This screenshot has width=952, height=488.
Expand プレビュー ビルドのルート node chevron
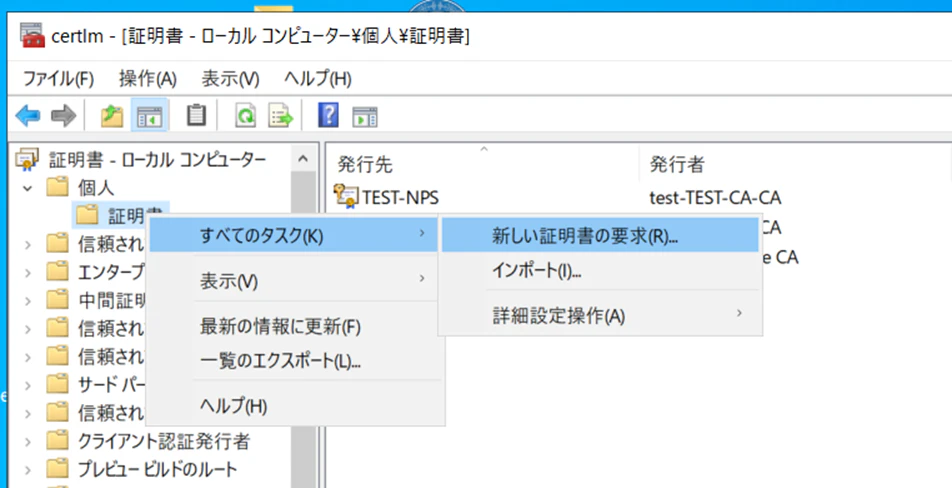[27, 469]
